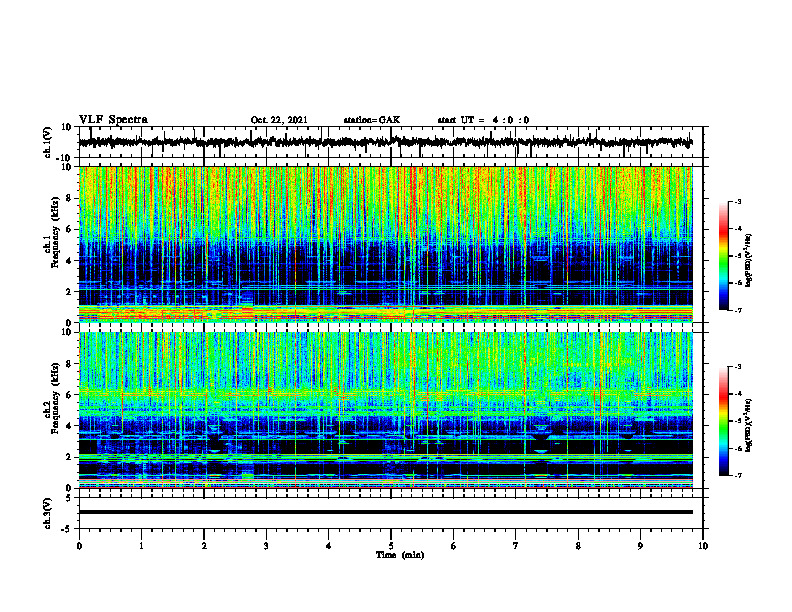The image size is (792, 612).
Task: Click the "Time (min)" x-axis label
Action: point(400,555)
